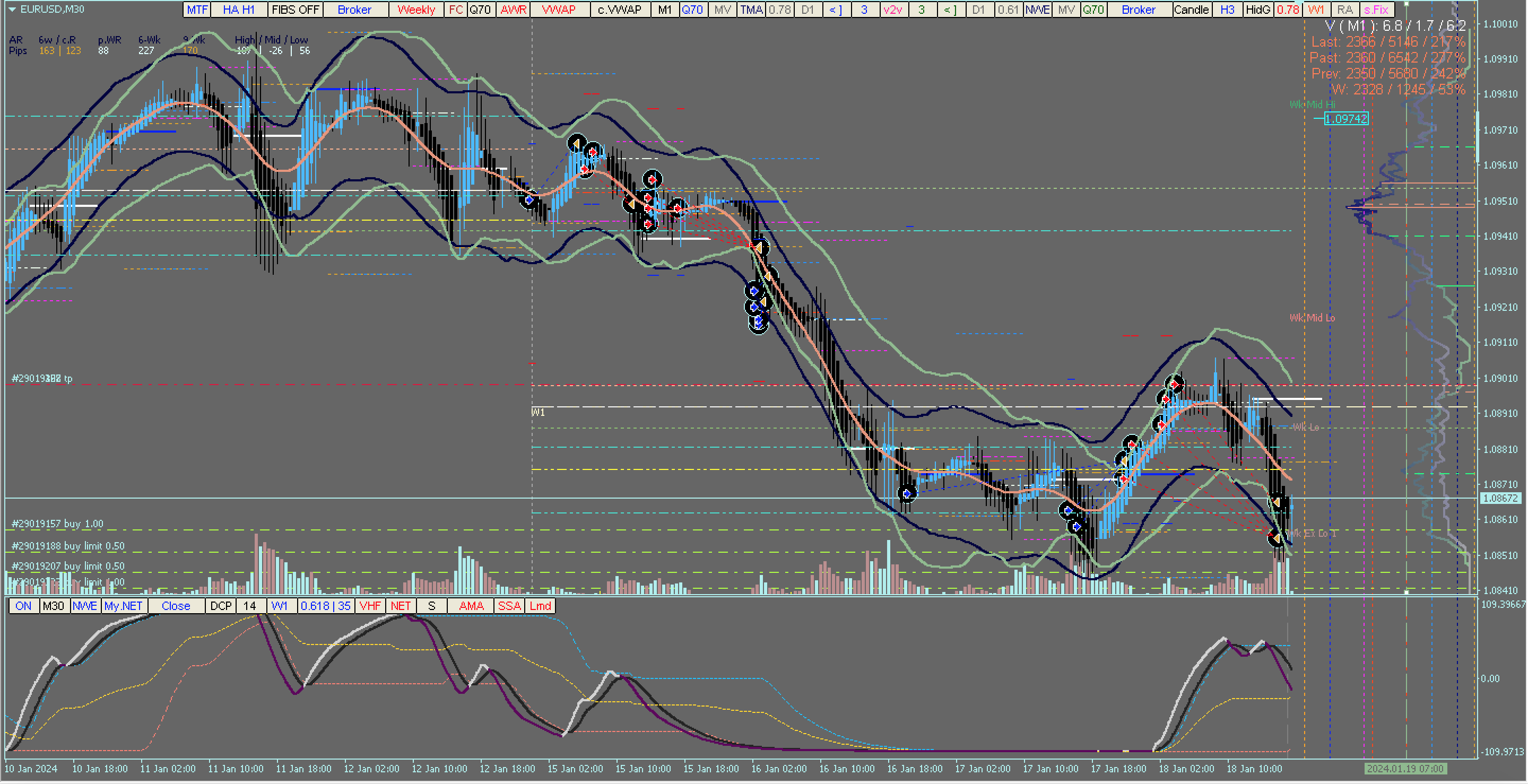Screen dimensions: 1528x784
Task: Select the red SSA button
Action: coord(509,605)
